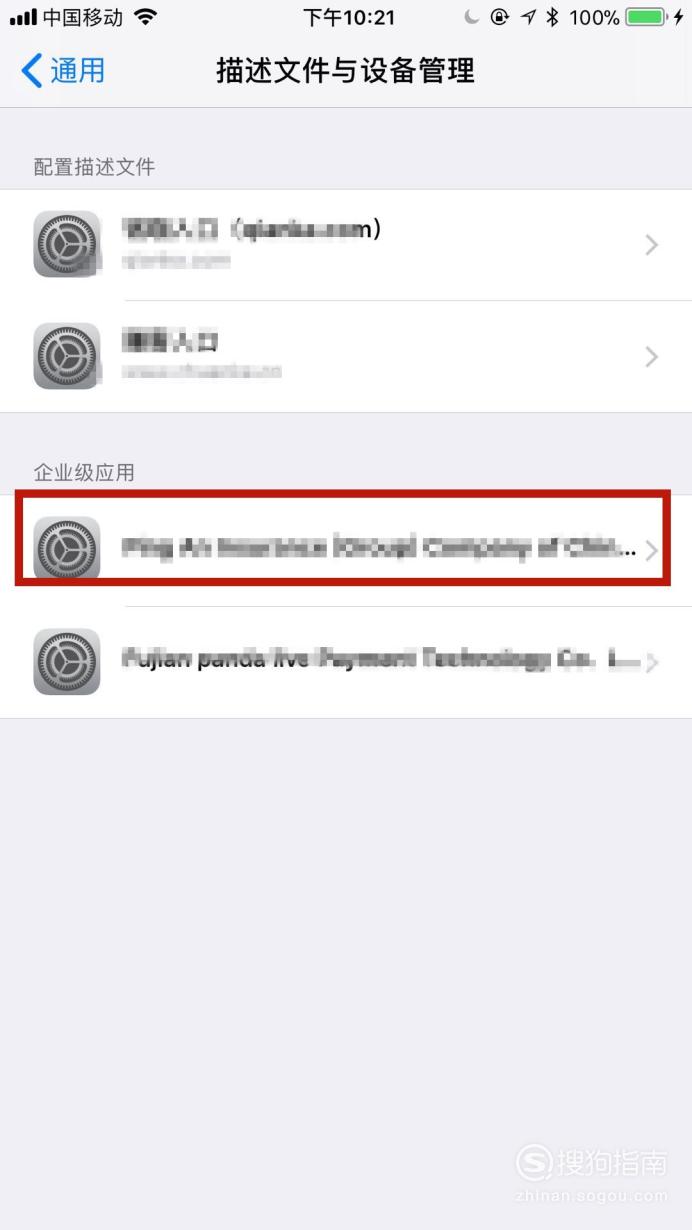Screen dimensions: 692x1230
Task: Select the red-highlighted enterprise app gear icon
Action: point(67,549)
